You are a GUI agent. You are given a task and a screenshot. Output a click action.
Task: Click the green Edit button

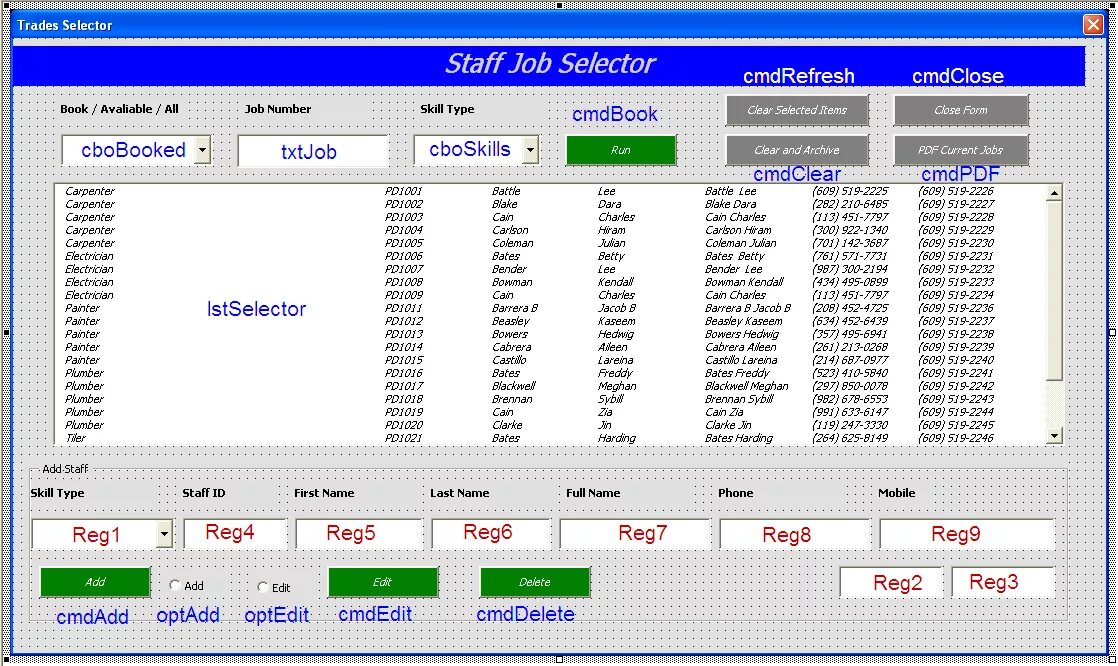coord(382,581)
